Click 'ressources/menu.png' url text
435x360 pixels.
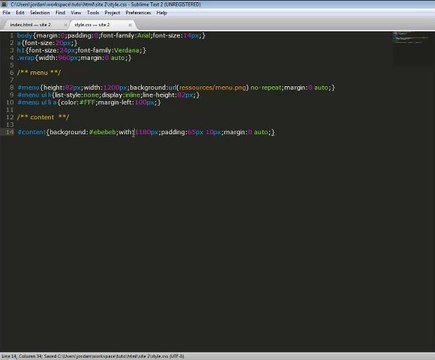tap(213, 88)
